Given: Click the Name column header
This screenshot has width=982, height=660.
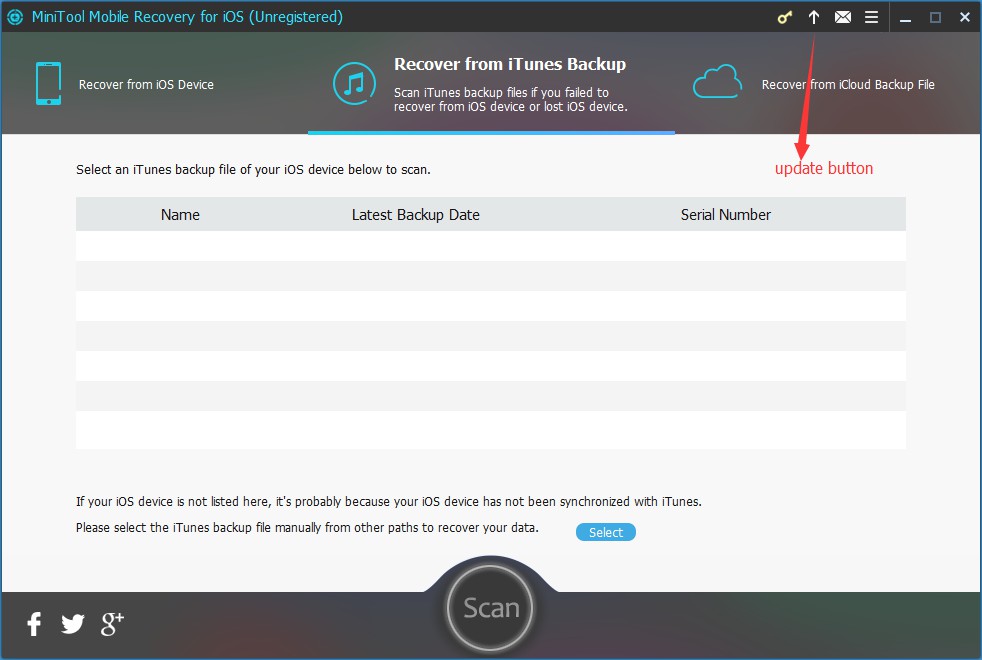Looking at the screenshot, I should click(x=180, y=215).
